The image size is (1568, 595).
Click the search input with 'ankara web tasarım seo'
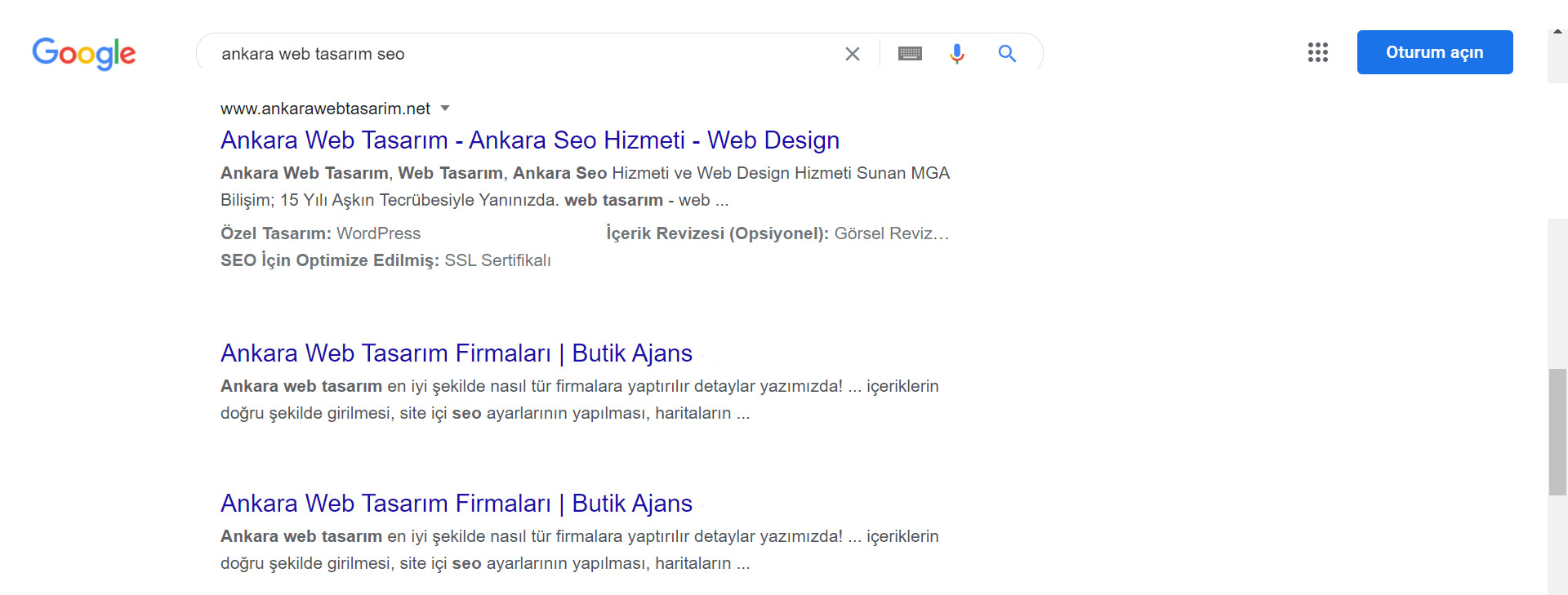pos(523,54)
